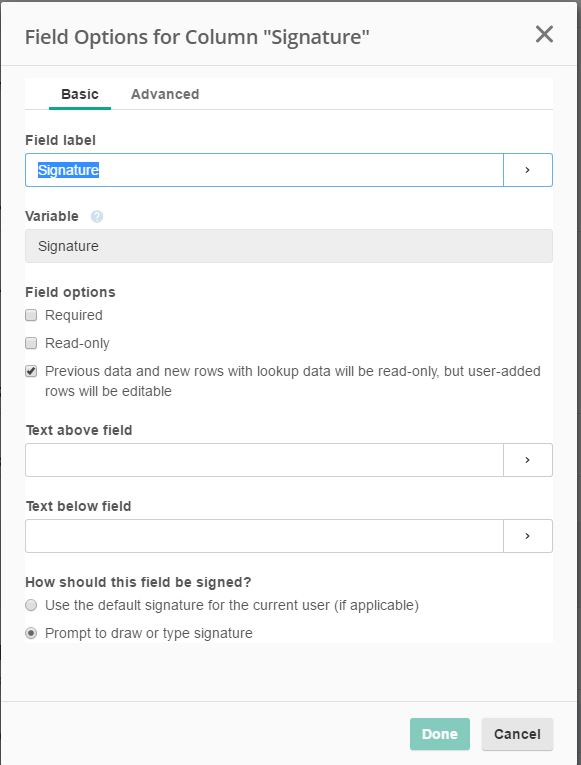Switch to the Advanced tab
Image resolution: width=581 pixels, height=765 pixels.
pyautogui.click(x=165, y=94)
